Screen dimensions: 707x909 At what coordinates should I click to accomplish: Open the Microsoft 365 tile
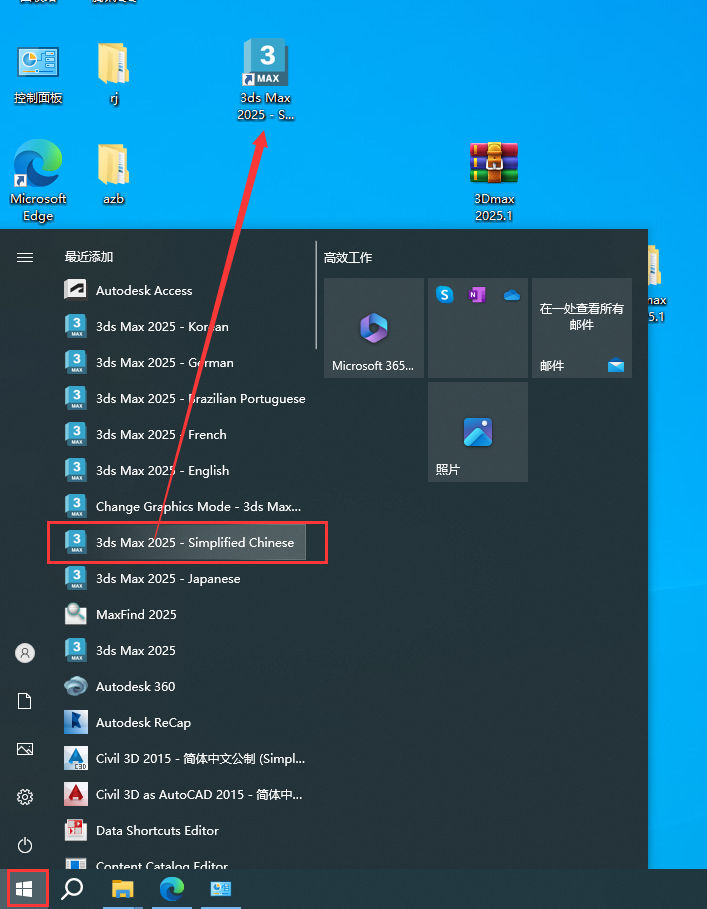click(x=374, y=328)
